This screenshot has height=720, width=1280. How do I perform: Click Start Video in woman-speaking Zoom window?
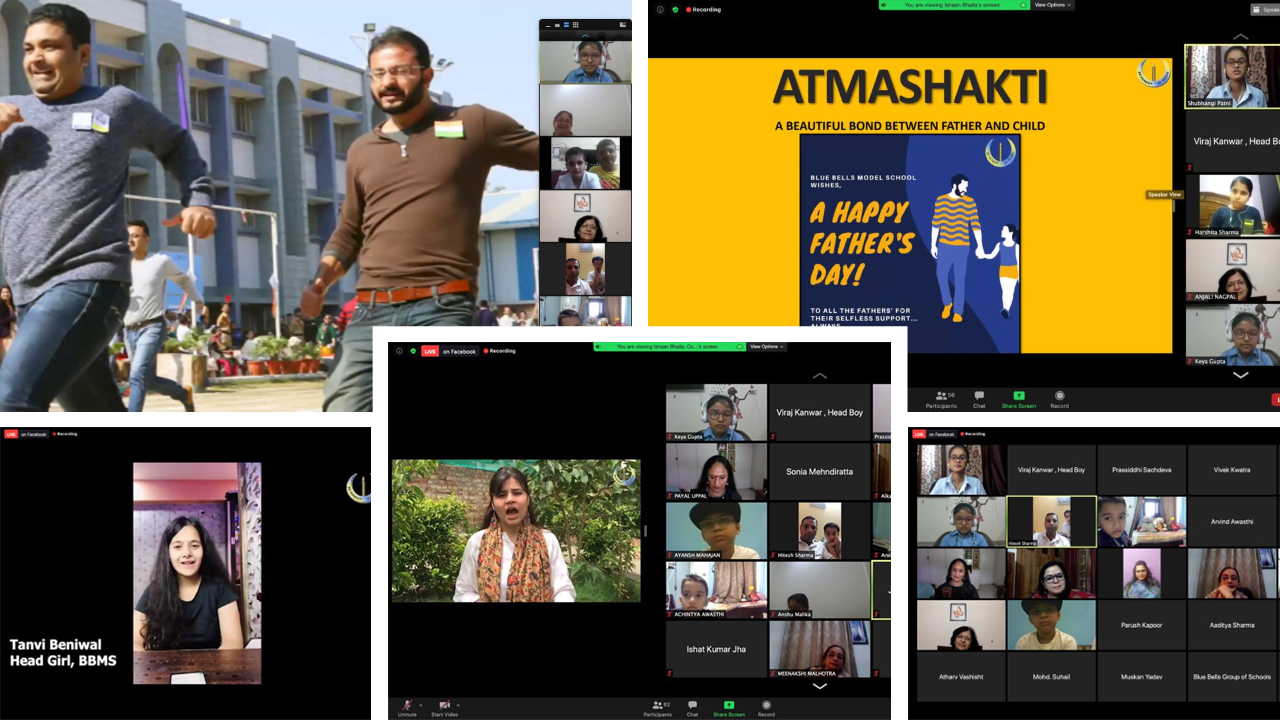[x=444, y=708]
